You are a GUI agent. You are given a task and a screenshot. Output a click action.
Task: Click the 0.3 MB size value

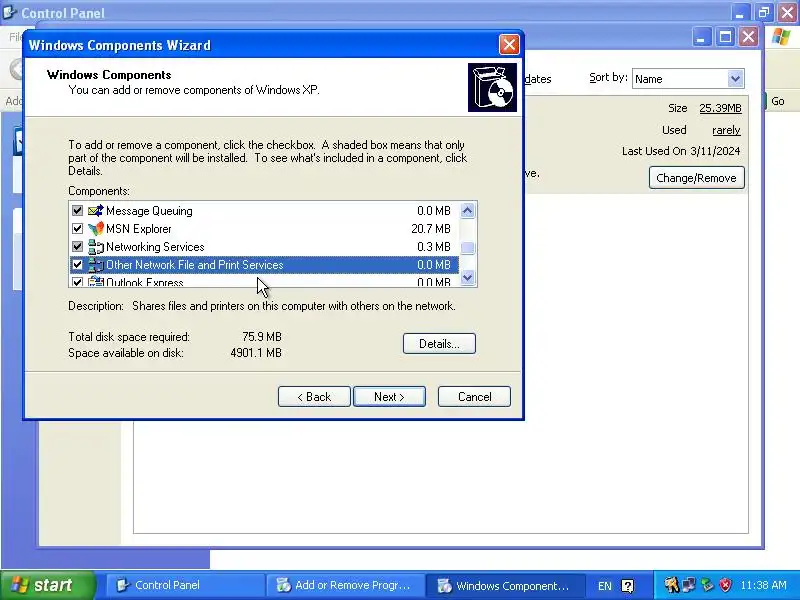(434, 247)
